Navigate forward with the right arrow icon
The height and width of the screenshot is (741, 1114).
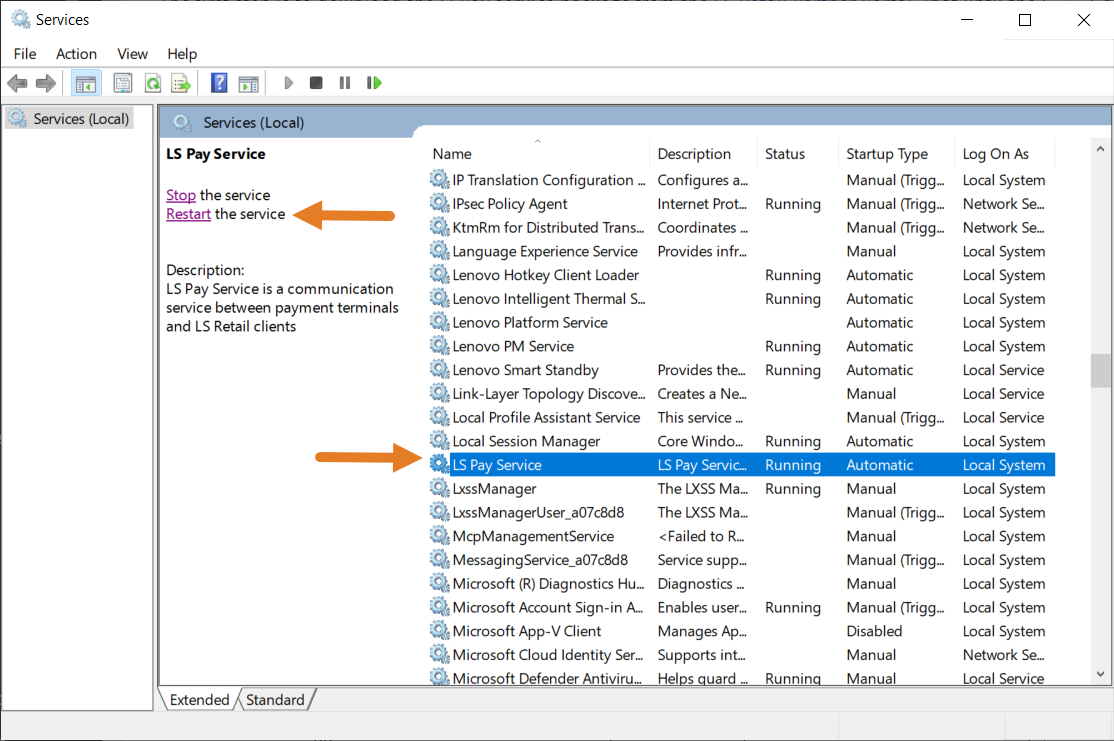[45, 82]
